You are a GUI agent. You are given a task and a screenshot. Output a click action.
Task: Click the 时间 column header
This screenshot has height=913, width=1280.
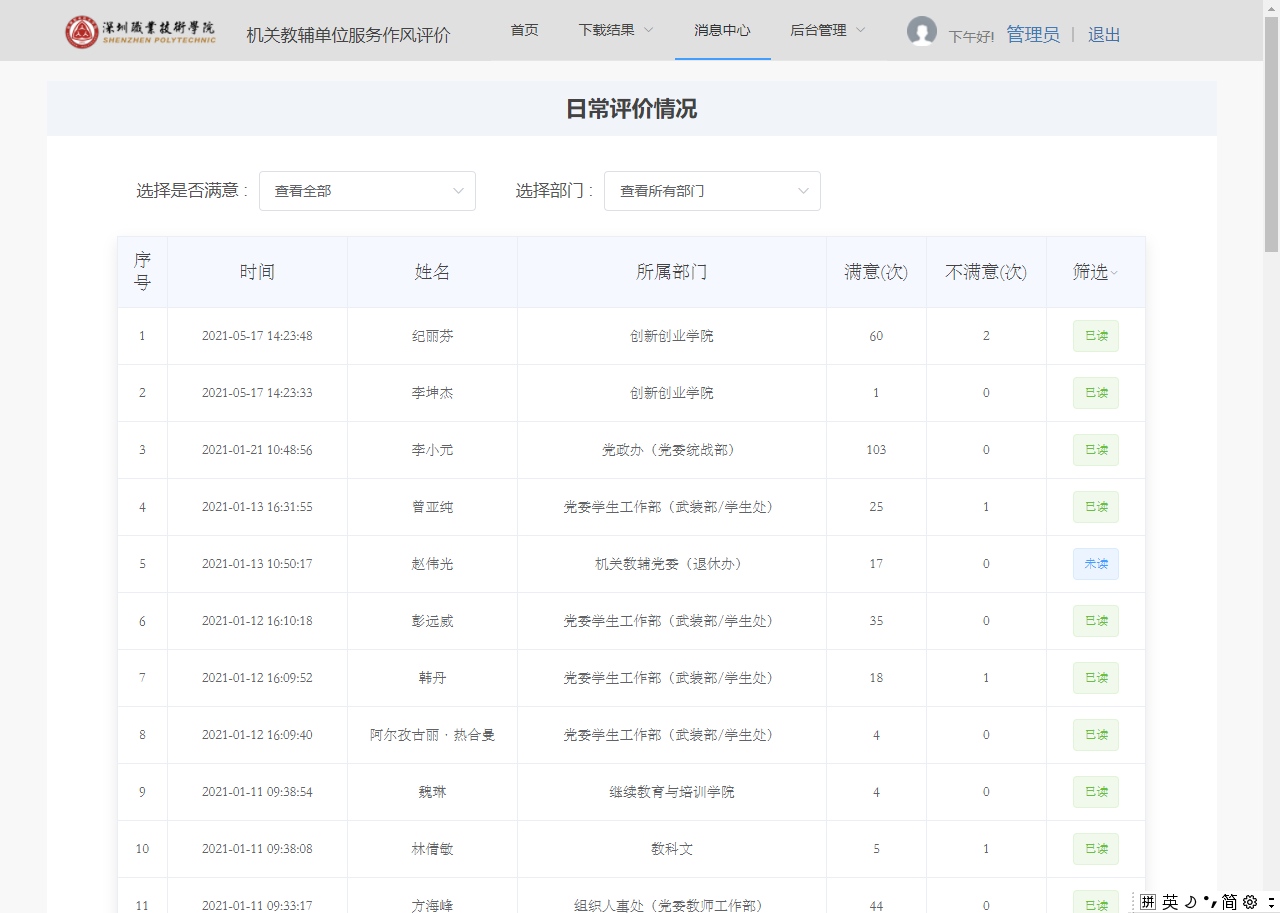(257, 272)
